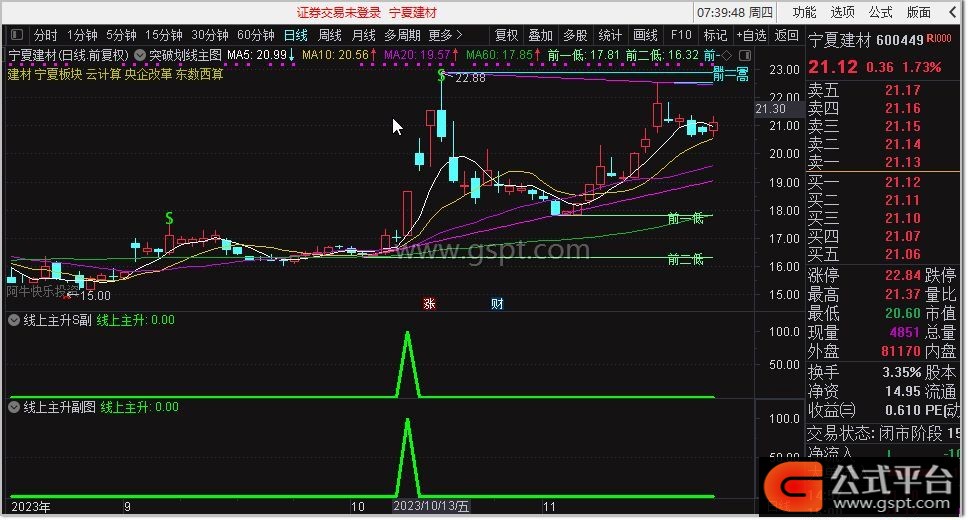Open the 公式 menu
Image resolution: width=969 pixels, height=520 pixels.
click(x=880, y=12)
